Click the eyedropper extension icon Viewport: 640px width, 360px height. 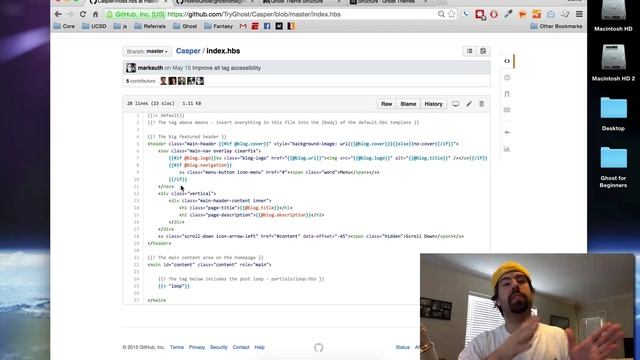tap(508, 14)
